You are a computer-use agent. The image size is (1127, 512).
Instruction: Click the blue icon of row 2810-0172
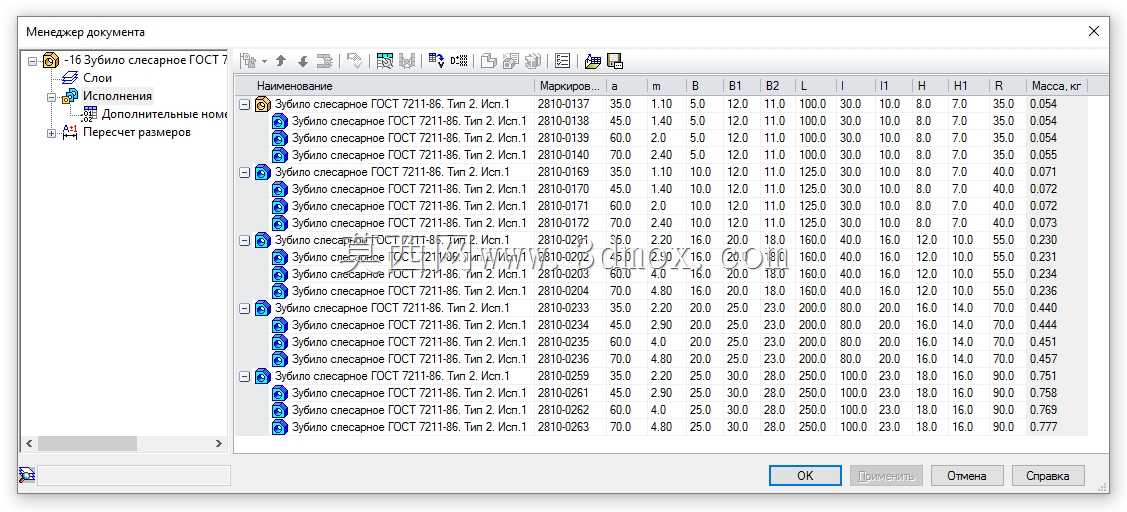coord(280,223)
